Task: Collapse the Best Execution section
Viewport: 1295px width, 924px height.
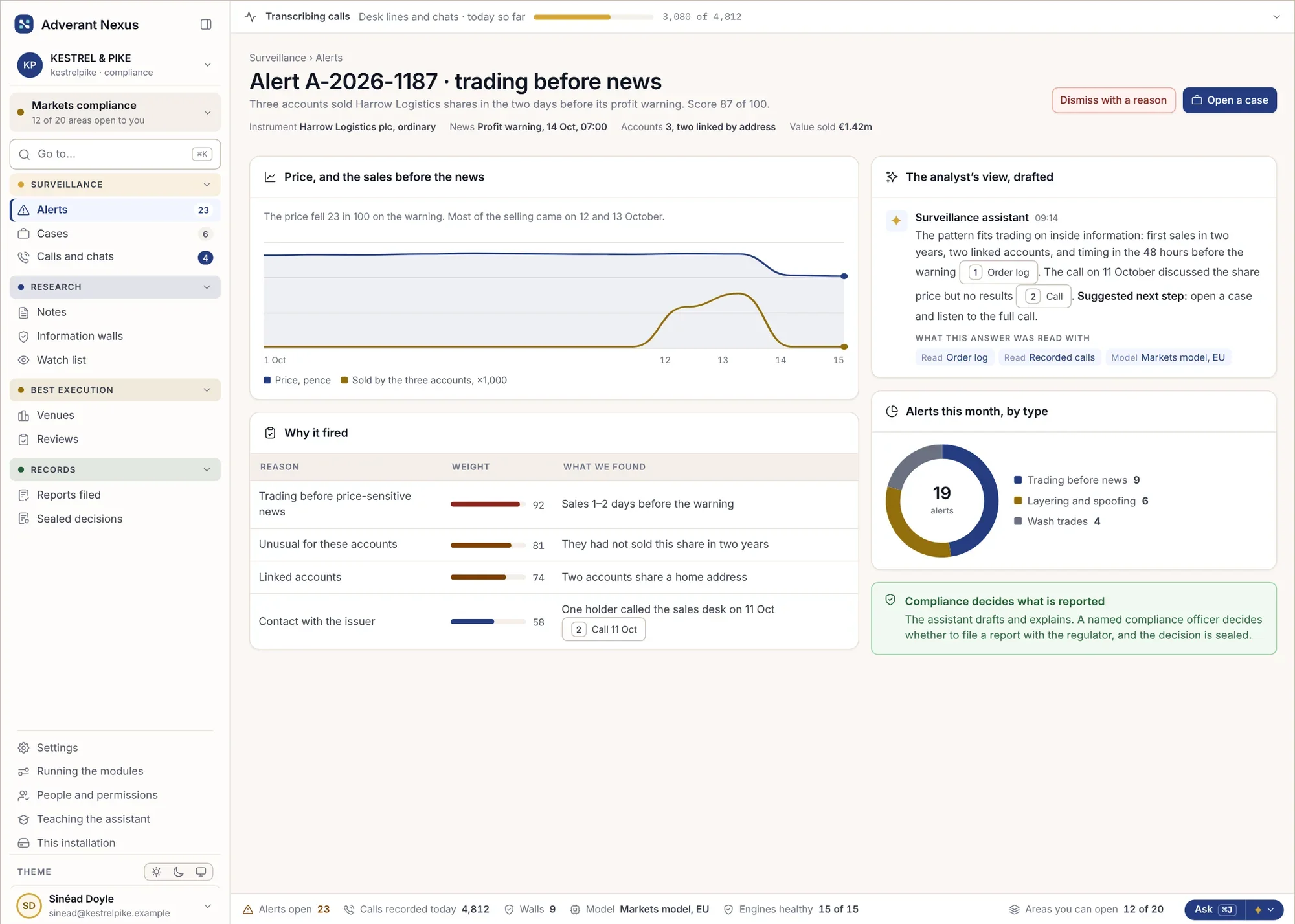Action: (x=115, y=390)
